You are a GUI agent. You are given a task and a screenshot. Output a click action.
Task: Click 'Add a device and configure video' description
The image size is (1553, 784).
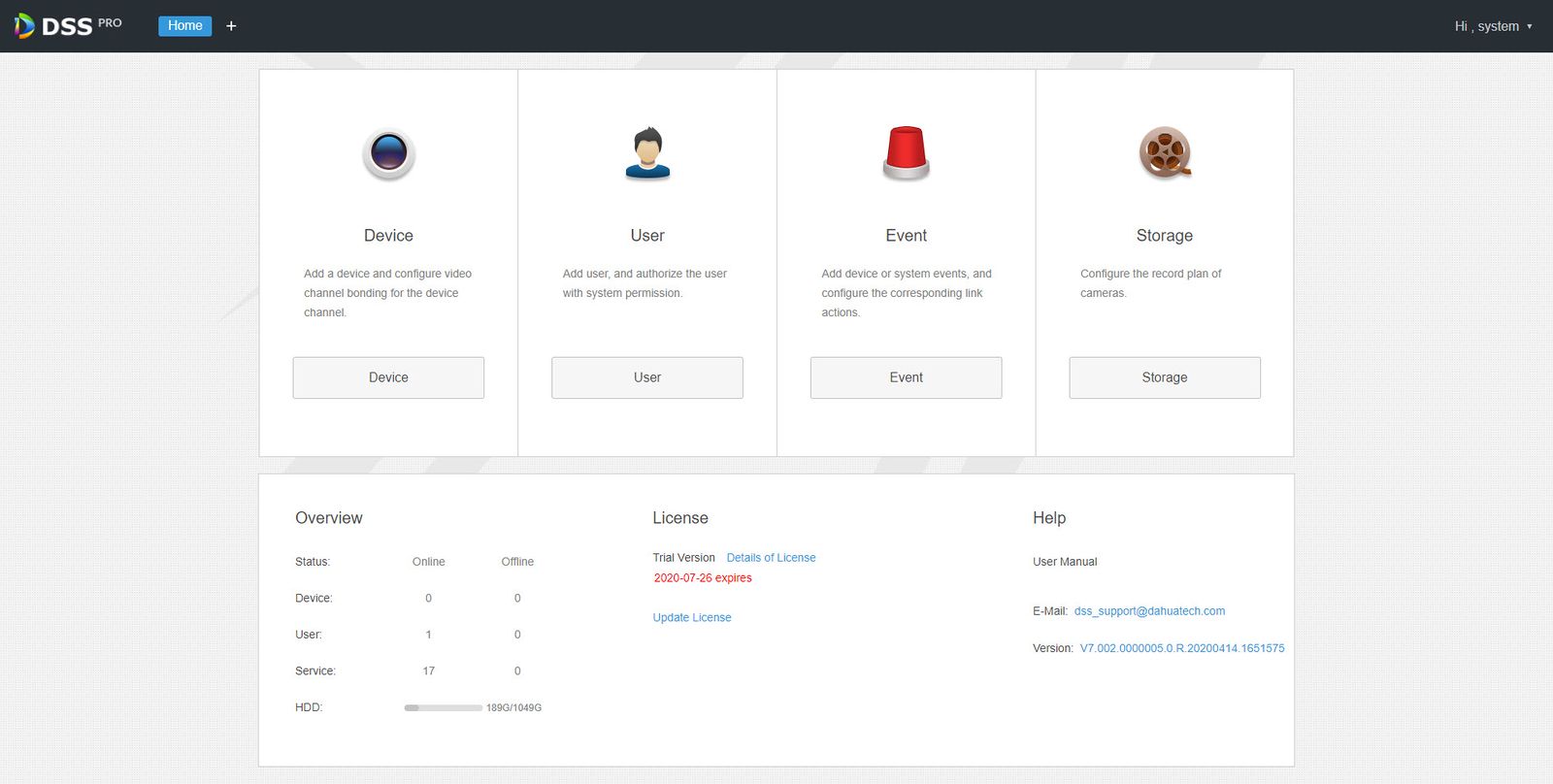[x=387, y=293]
